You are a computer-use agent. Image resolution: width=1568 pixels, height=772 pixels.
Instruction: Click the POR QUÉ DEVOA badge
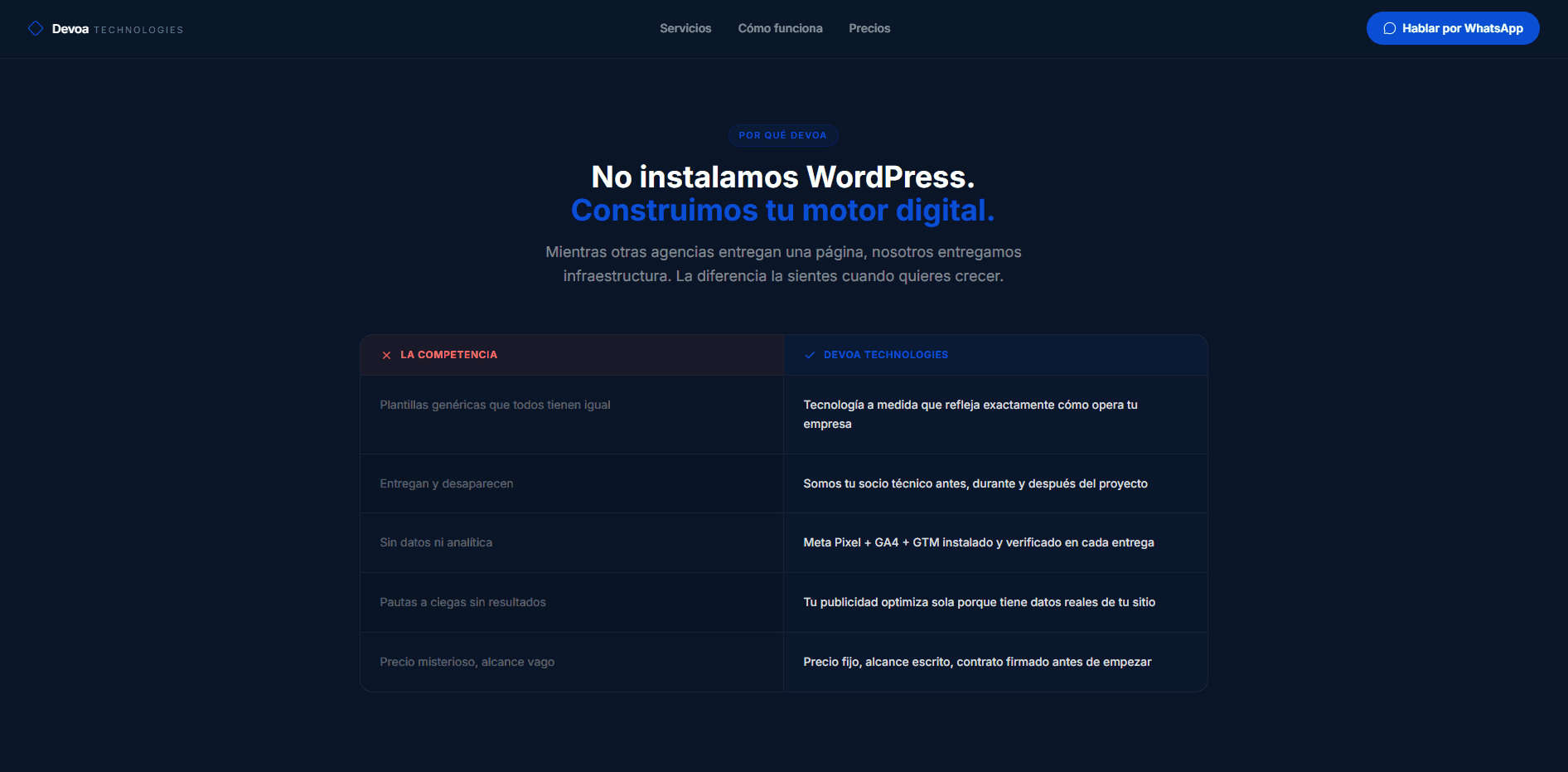pos(783,135)
